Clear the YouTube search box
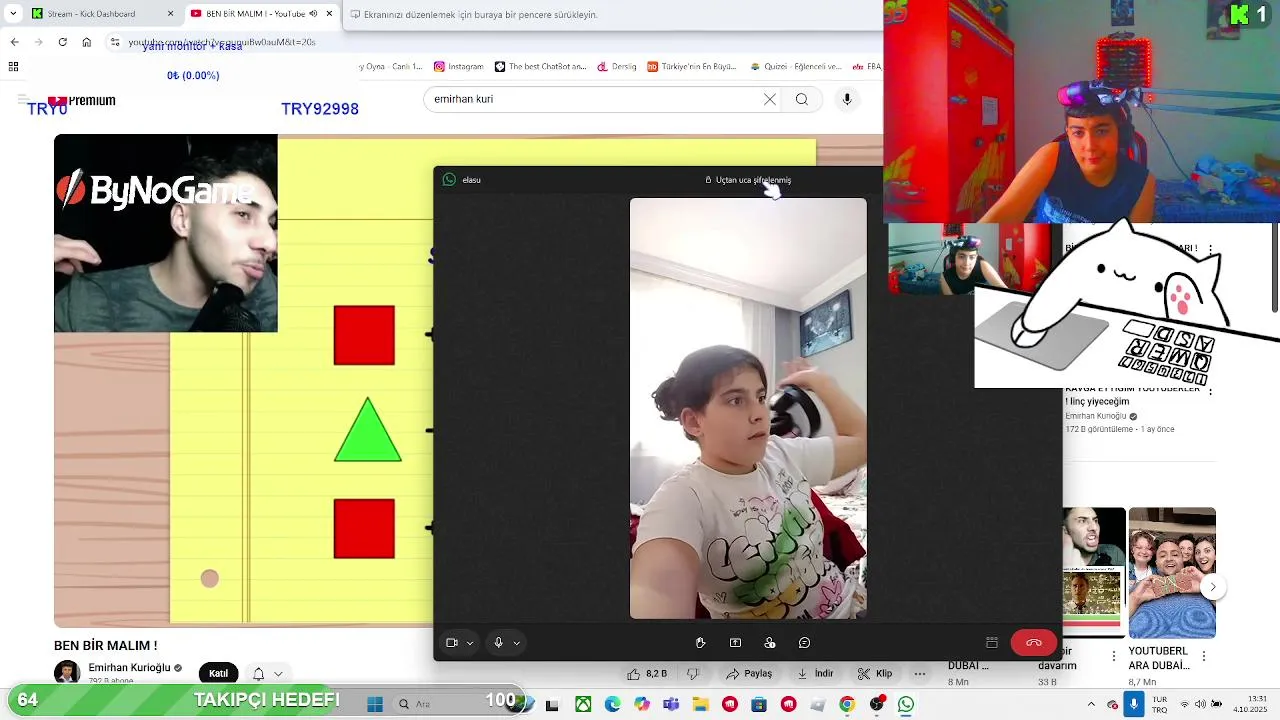 770,99
